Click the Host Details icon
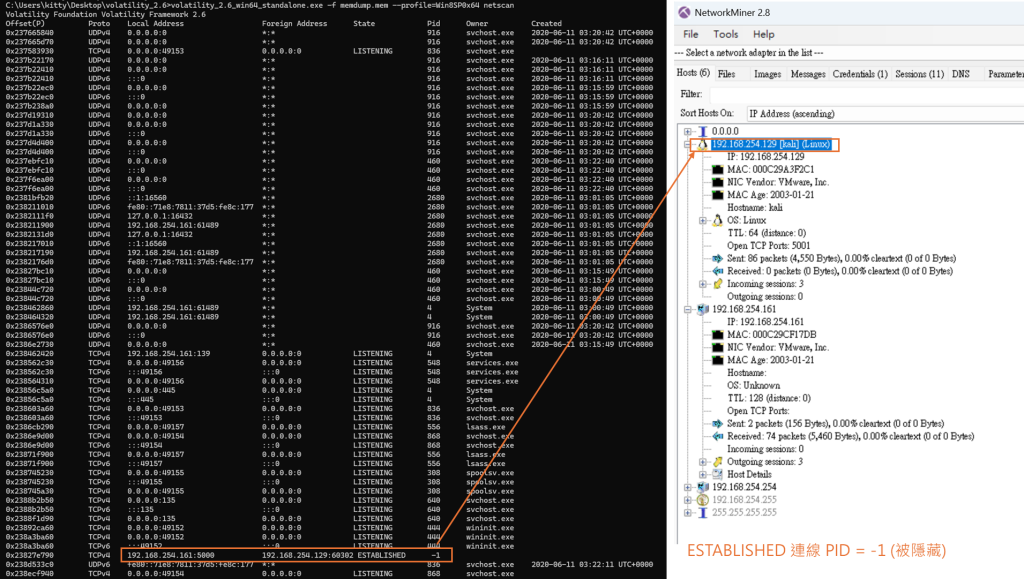Screen dimensions: 1024x579 coord(718,475)
